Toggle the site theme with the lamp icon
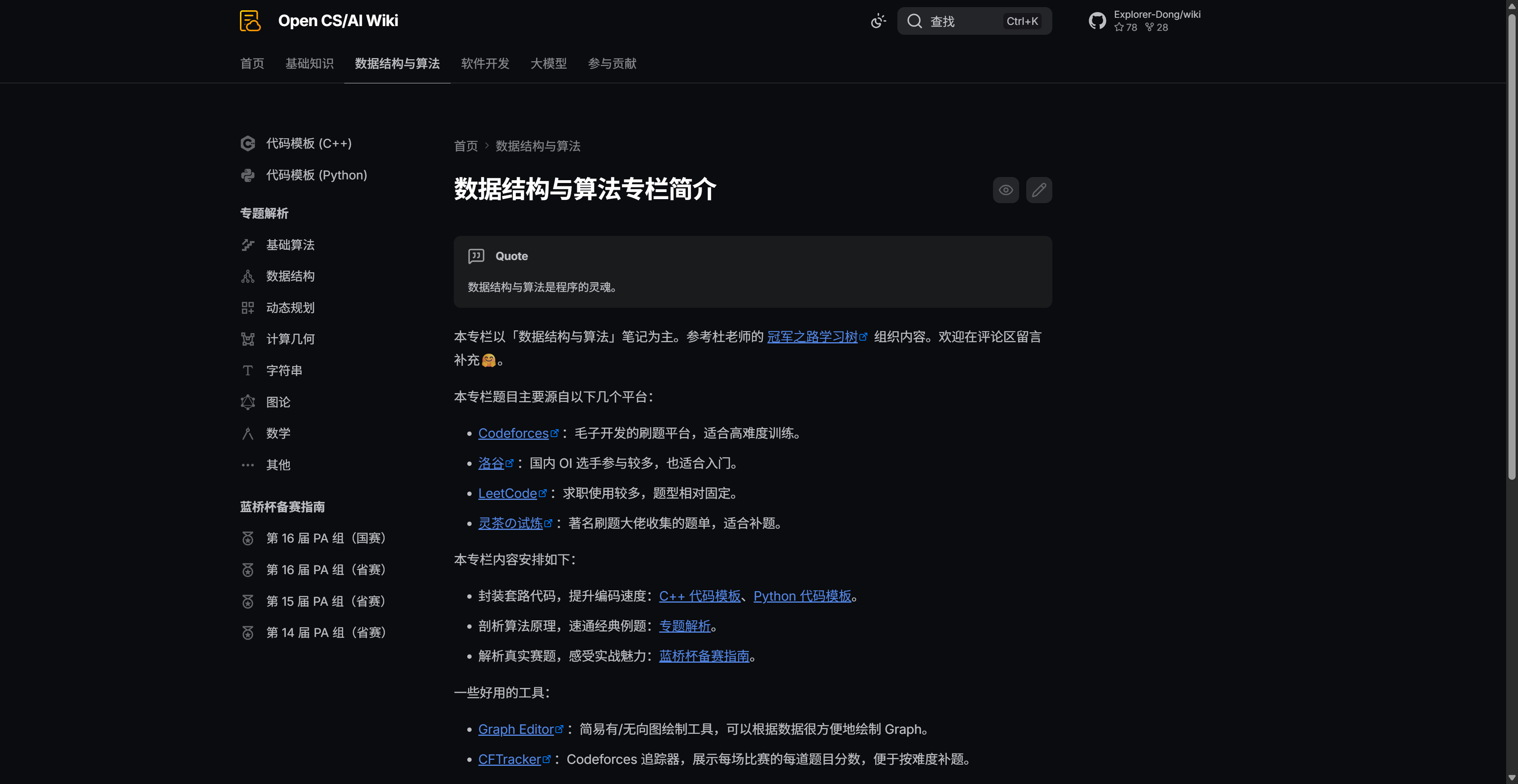The height and width of the screenshot is (784, 1518). click(x=878, y=21)
